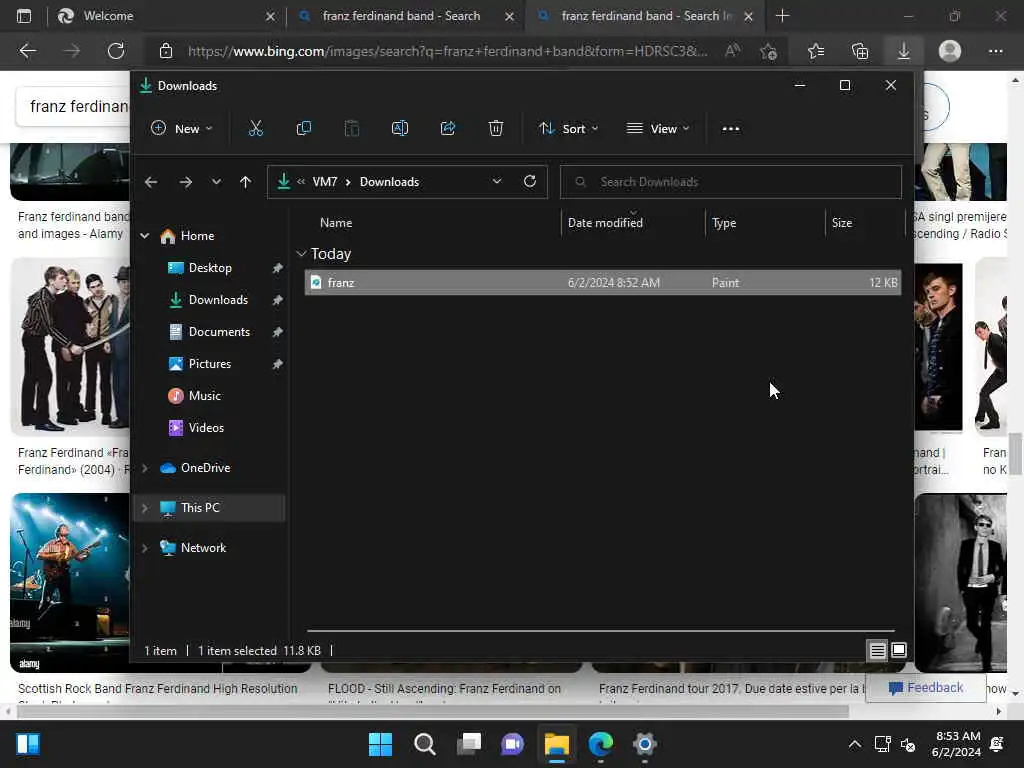This screenshot has width=1024, height=768.
Task: Click the Share icon in File Explorer toolbar
Action: [x=448, y=129]
